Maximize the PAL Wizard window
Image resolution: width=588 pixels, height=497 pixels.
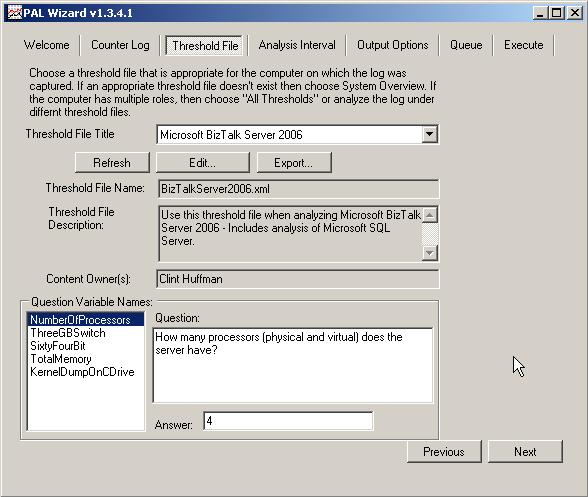[x=556, y=14]
